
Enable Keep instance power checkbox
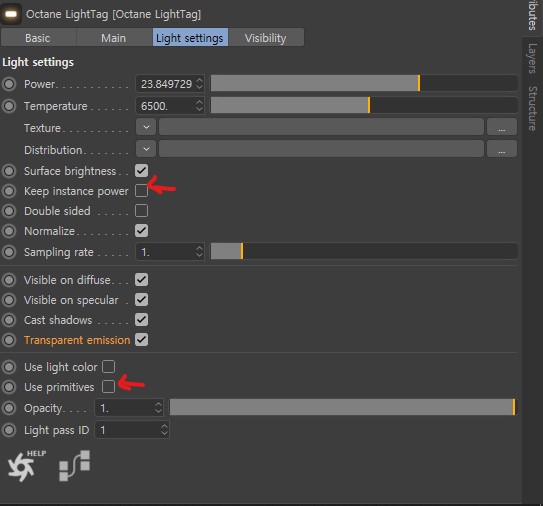pos(141,191)
